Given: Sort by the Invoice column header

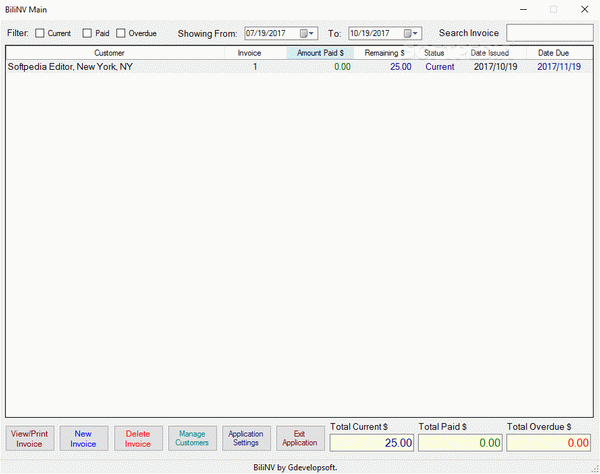Looking at the screenshot, I should click(255, 52).
